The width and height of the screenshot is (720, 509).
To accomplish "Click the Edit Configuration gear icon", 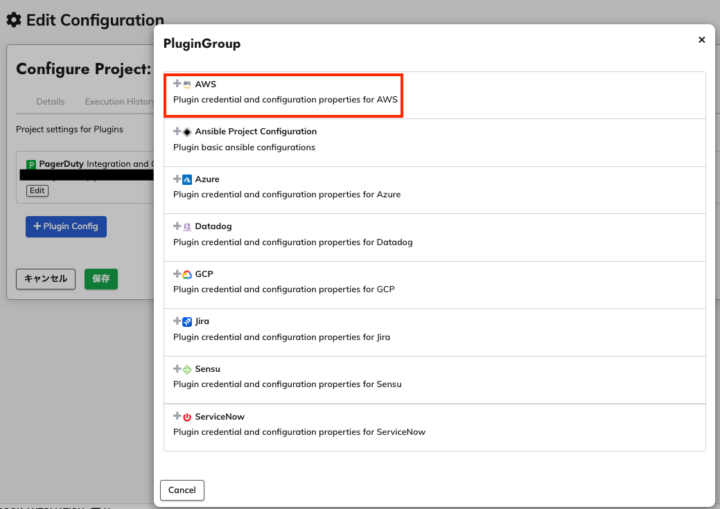I will point(14,20).
